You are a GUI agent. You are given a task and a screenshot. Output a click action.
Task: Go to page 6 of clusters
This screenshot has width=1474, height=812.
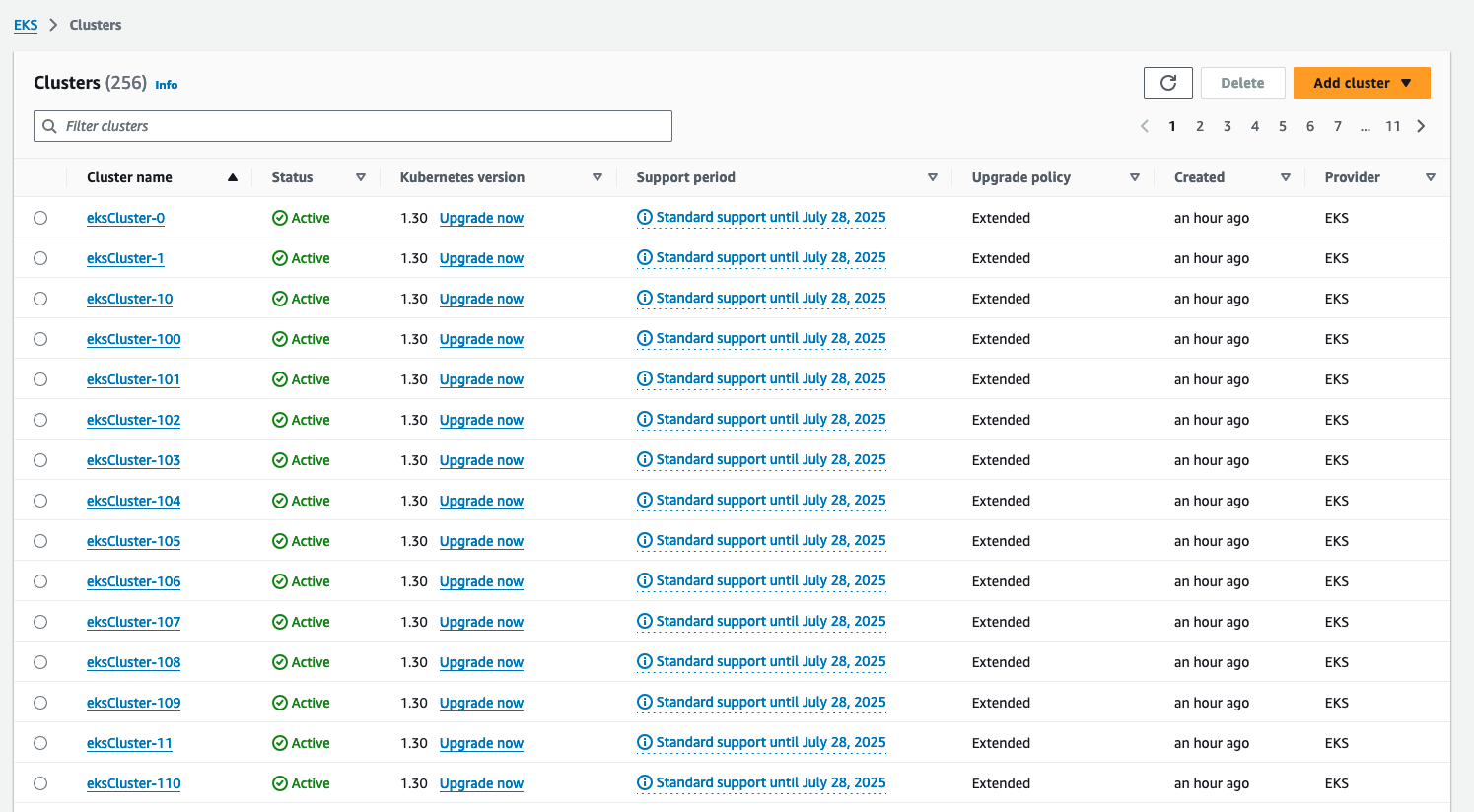1310,126
